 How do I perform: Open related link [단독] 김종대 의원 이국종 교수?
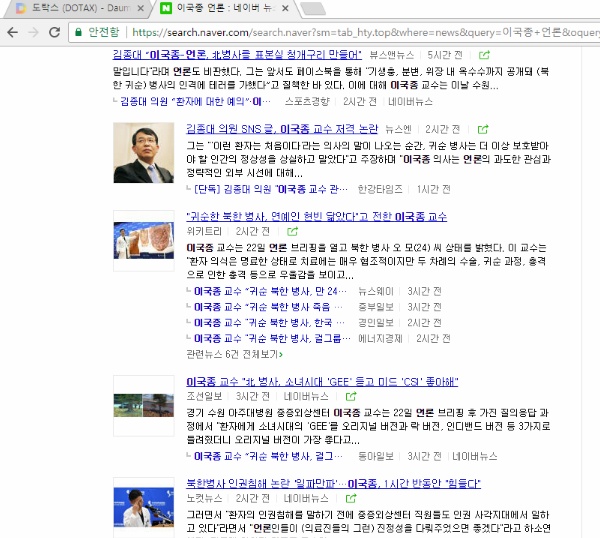pos(271,189)
